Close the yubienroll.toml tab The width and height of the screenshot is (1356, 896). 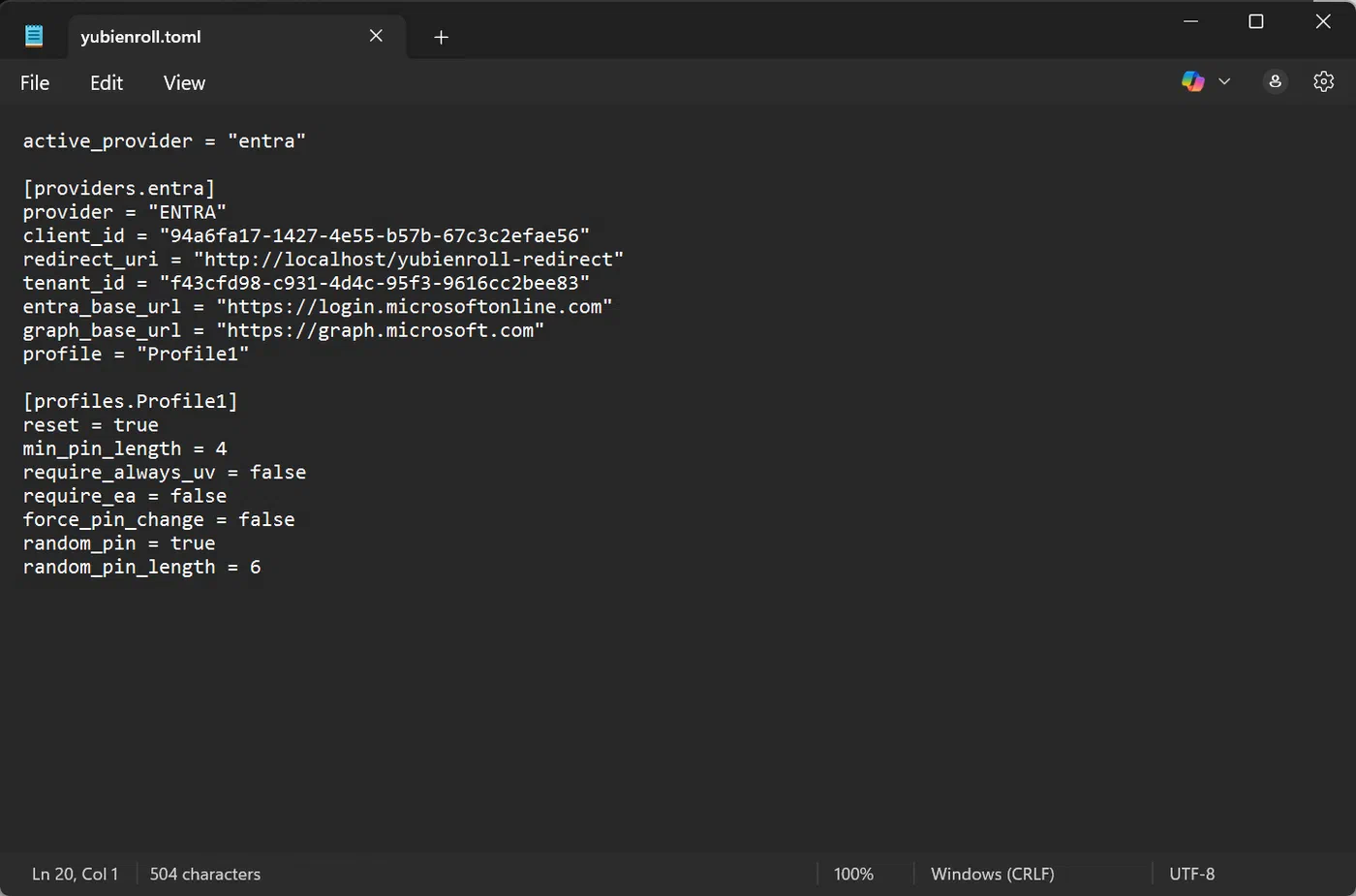[376, 36]
